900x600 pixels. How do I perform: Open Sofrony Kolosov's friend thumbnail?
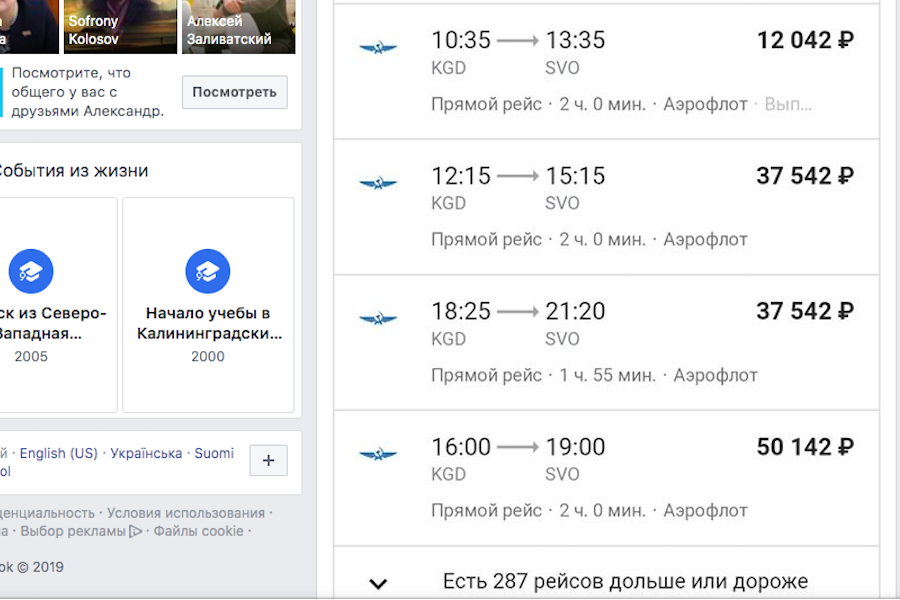pos(119,26)
